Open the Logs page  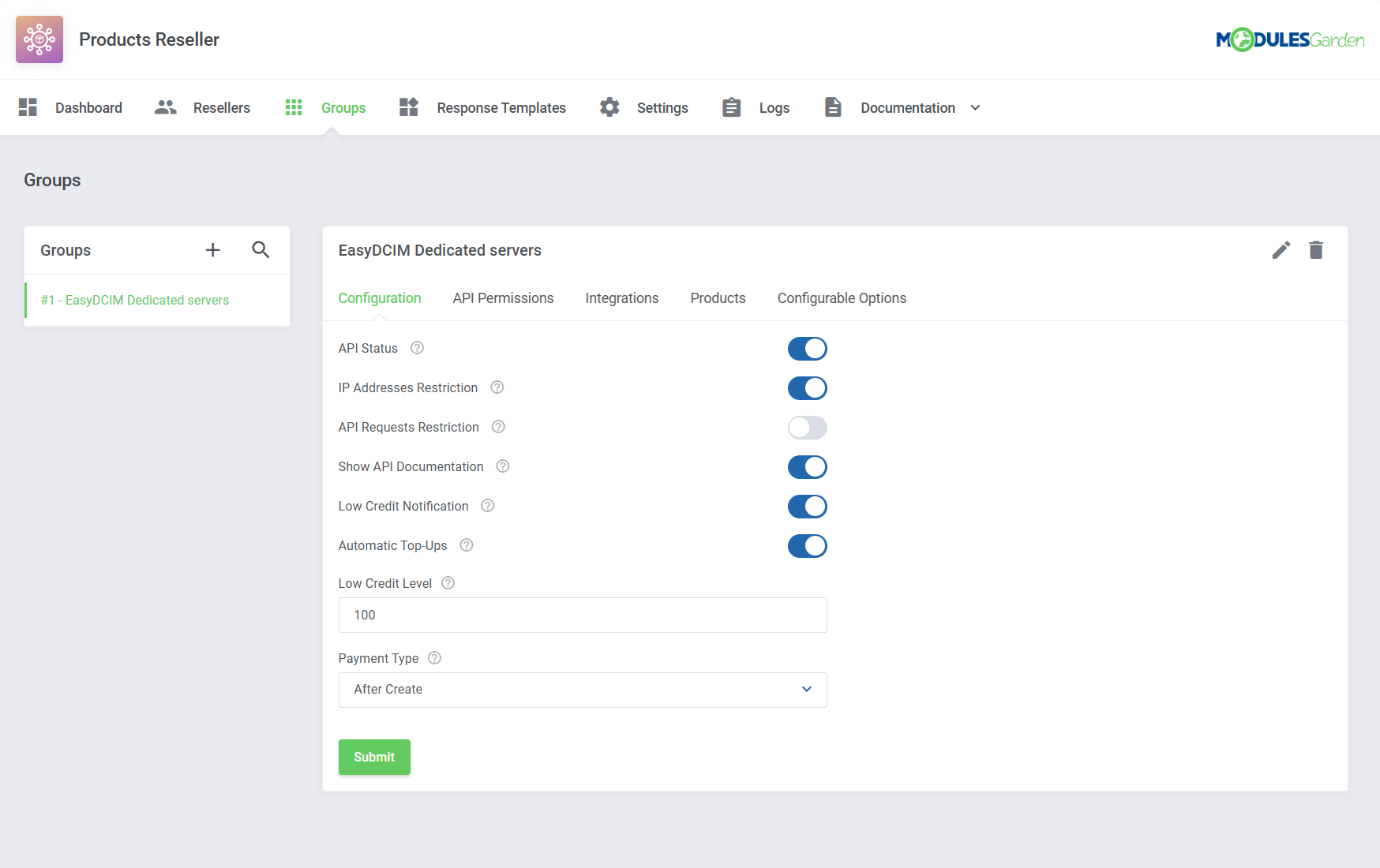point(774,108)
